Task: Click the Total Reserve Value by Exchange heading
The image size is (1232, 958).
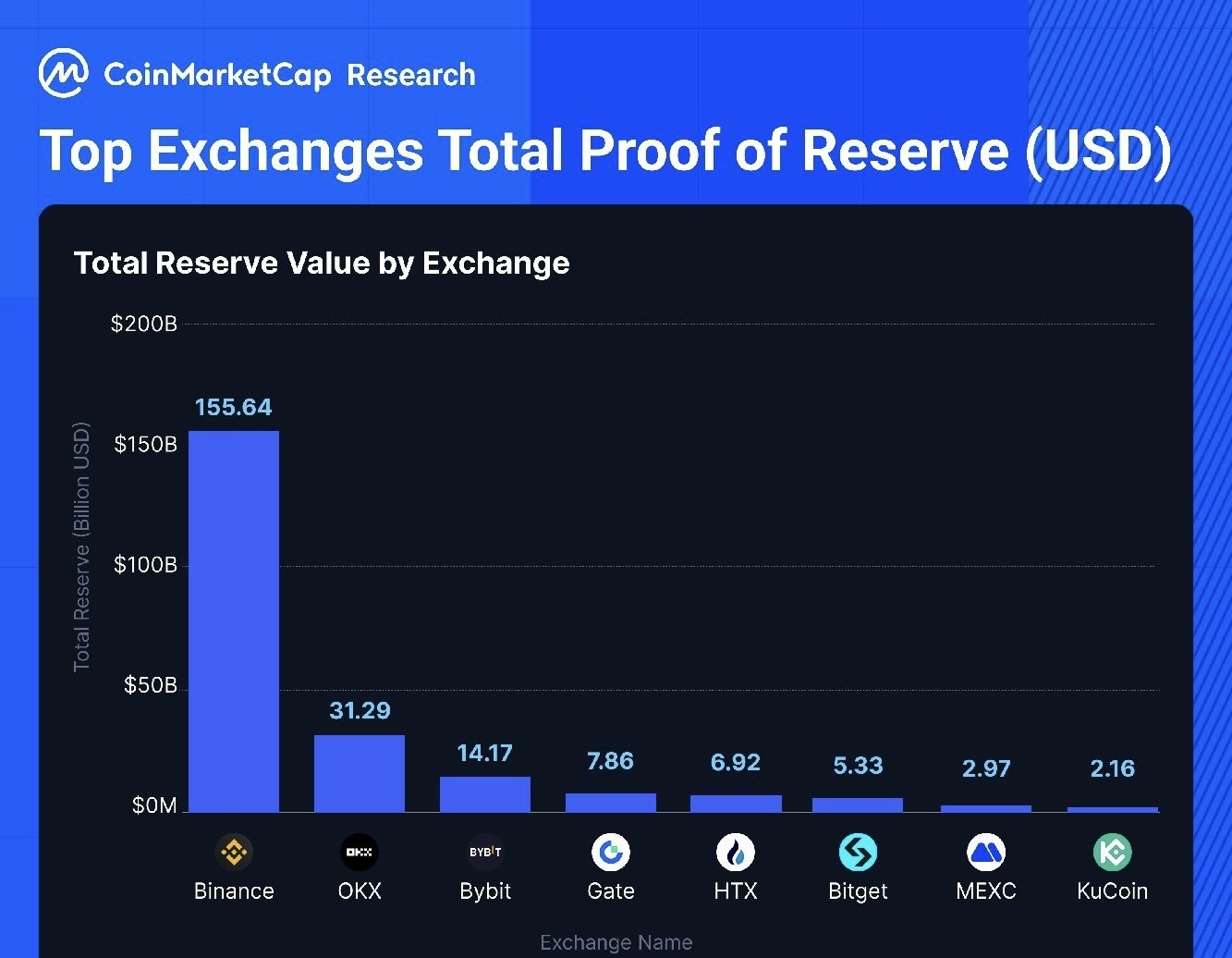Action: coord(322,264)
